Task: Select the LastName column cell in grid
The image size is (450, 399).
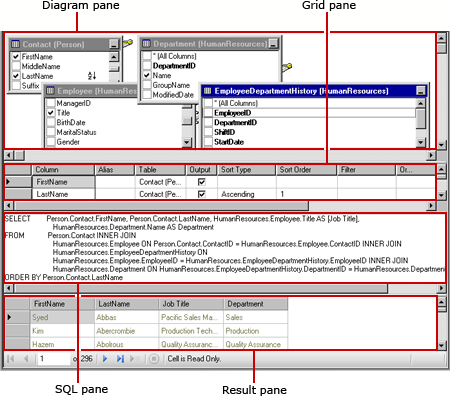Action: [x=63, y=194]
